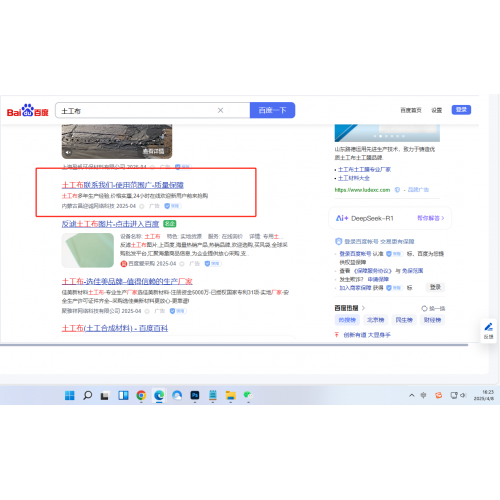Open top hot item 创新有道 大显身手
500x500 pixels.
pyautogui.click(x=367, y=335)
